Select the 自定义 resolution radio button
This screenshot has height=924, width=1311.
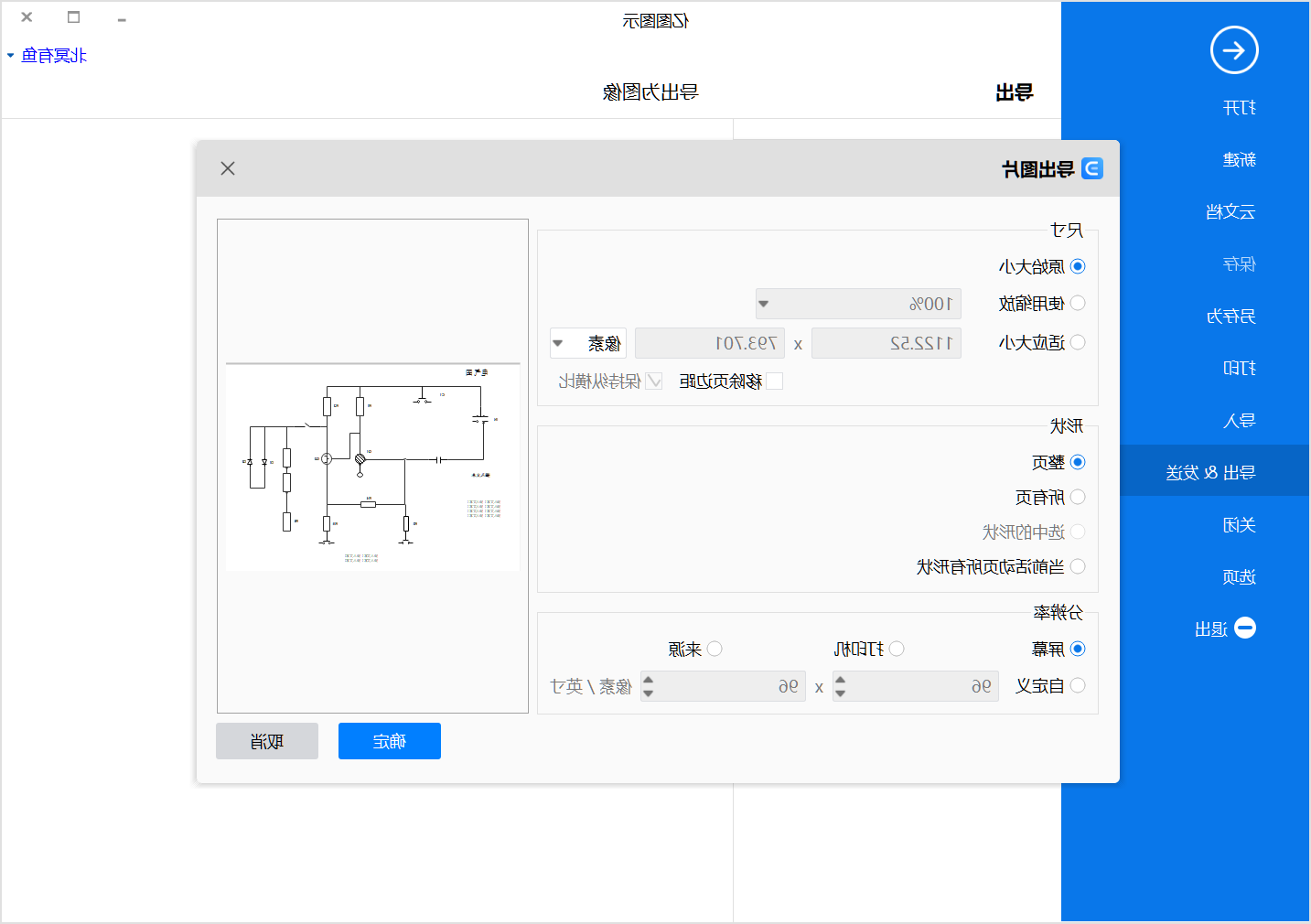[1078, 685]
